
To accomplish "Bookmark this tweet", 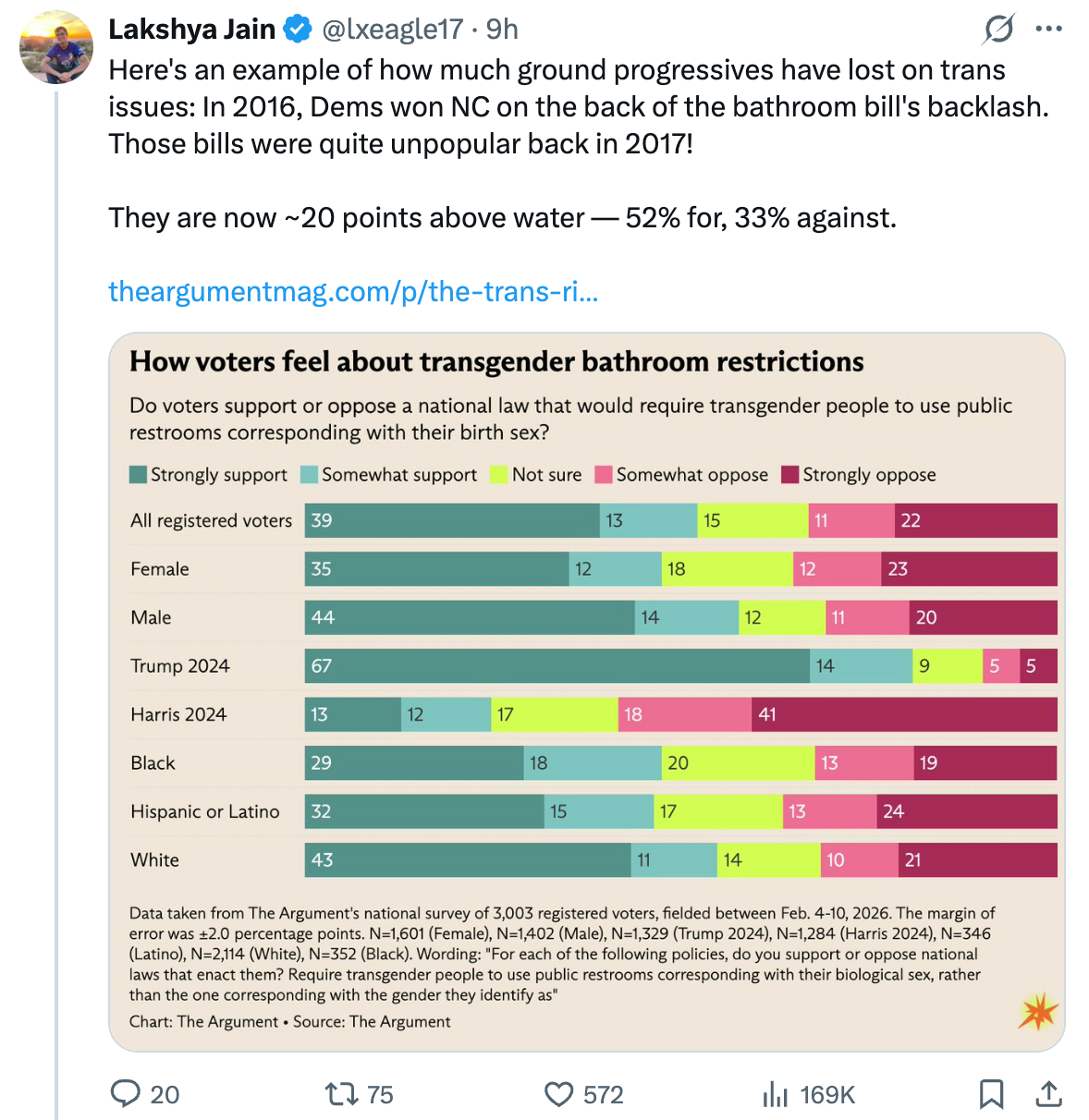I will pos(991,1094).
